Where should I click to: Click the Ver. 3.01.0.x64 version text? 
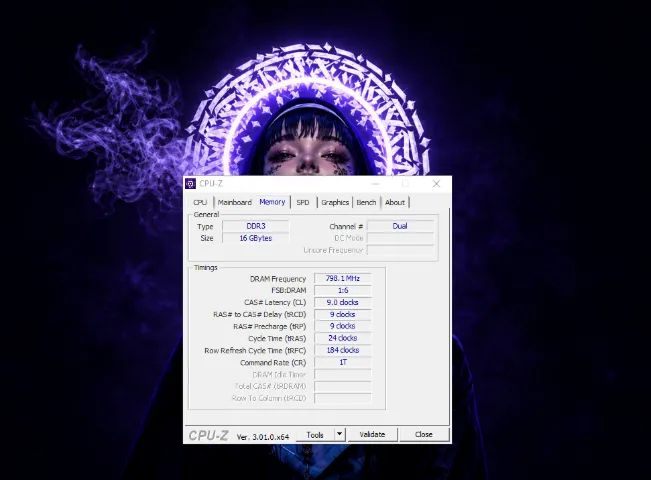pyautogui.click(x=263, y=437)
